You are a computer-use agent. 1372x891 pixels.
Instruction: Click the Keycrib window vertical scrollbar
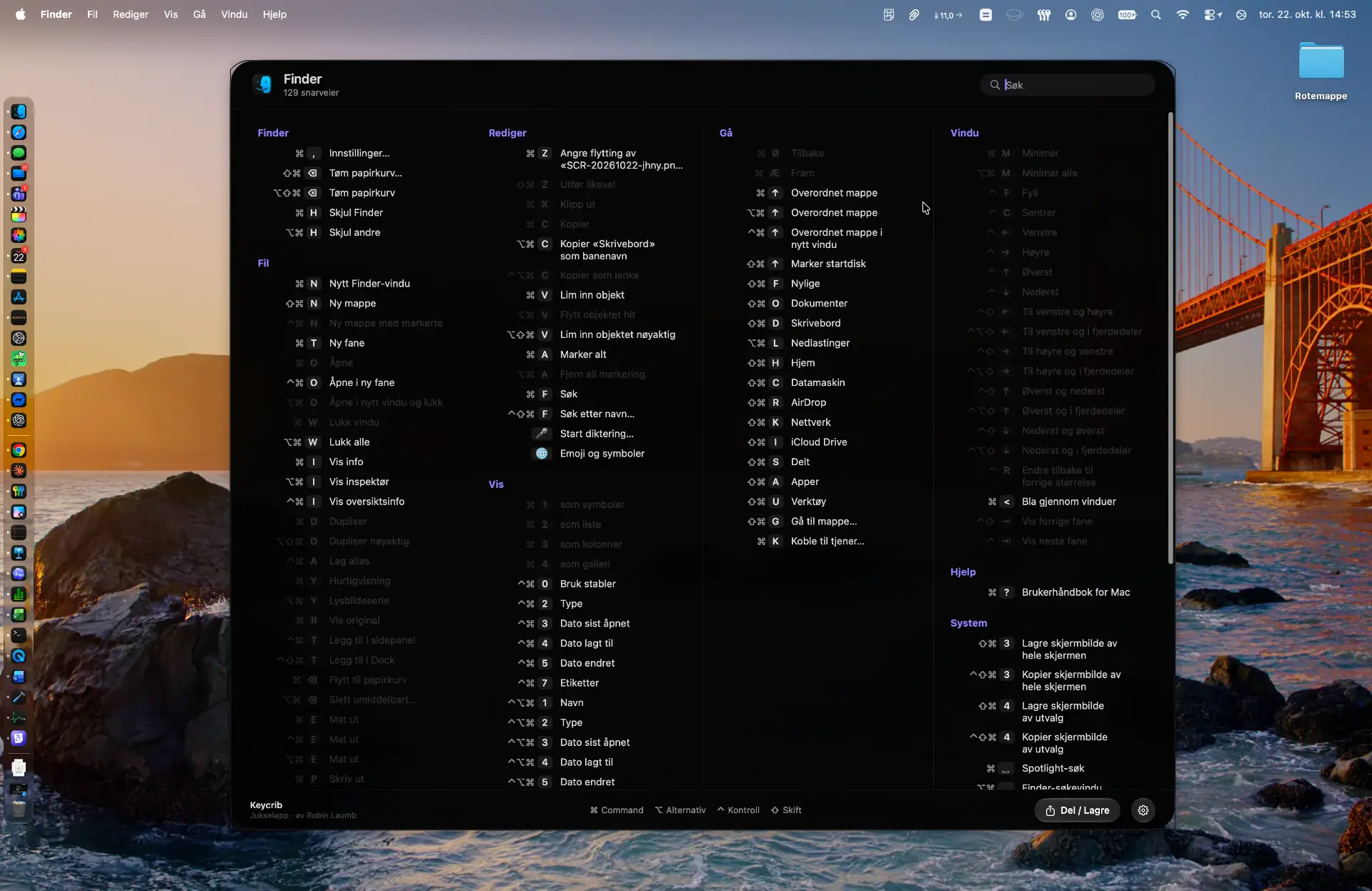click(1170, 337)
